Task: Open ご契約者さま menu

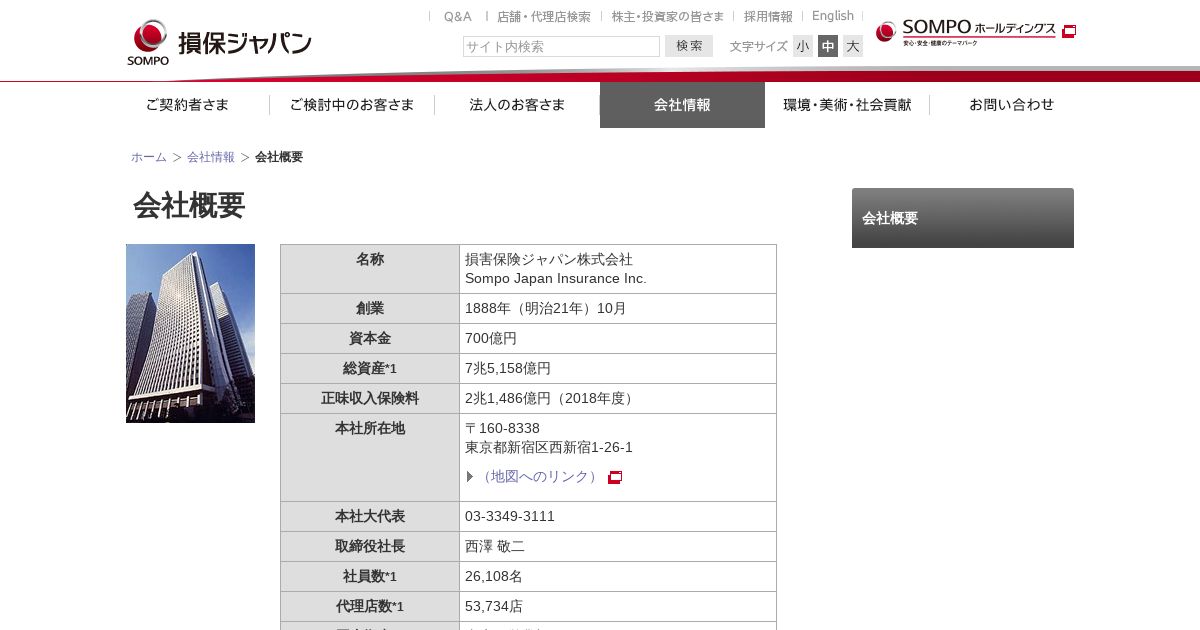Action: click(x=187, y=105)
